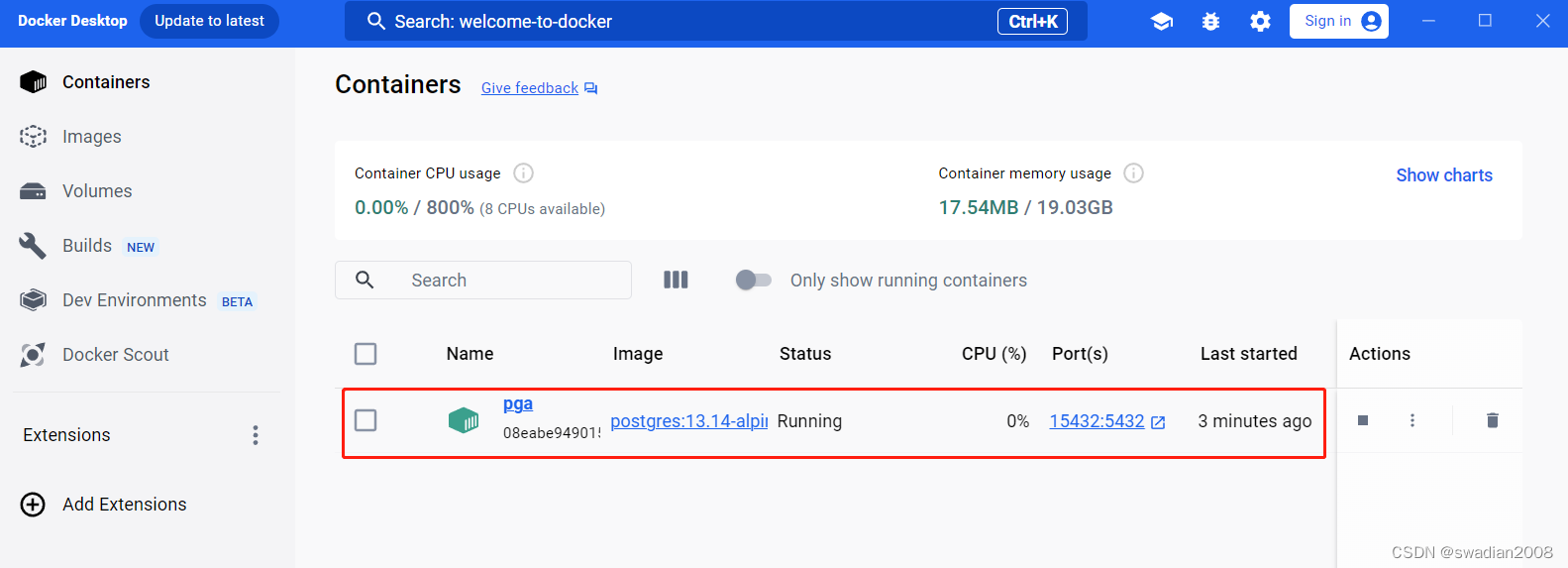Viewport: 1568px width, 568px height.
Task: Delete the pga container via trash icon
Action: pyautogui.click(x=1492, y=420)
